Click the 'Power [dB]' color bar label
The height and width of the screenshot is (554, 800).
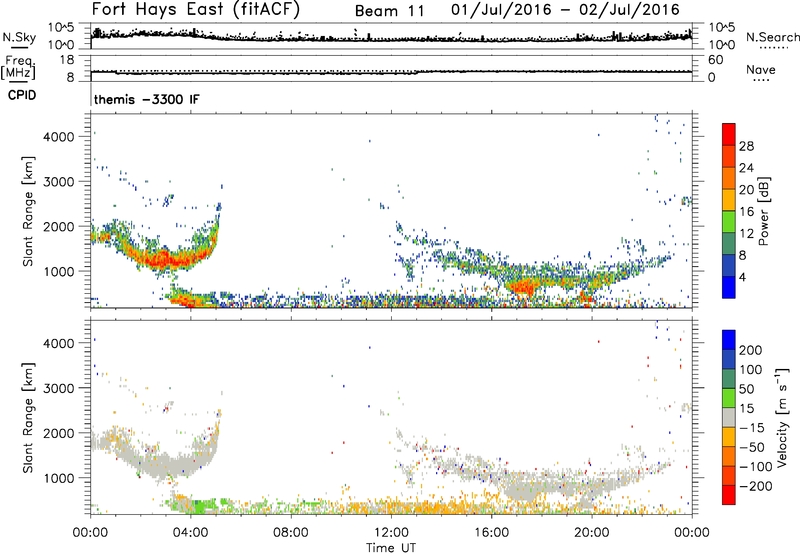pos(763,211)
